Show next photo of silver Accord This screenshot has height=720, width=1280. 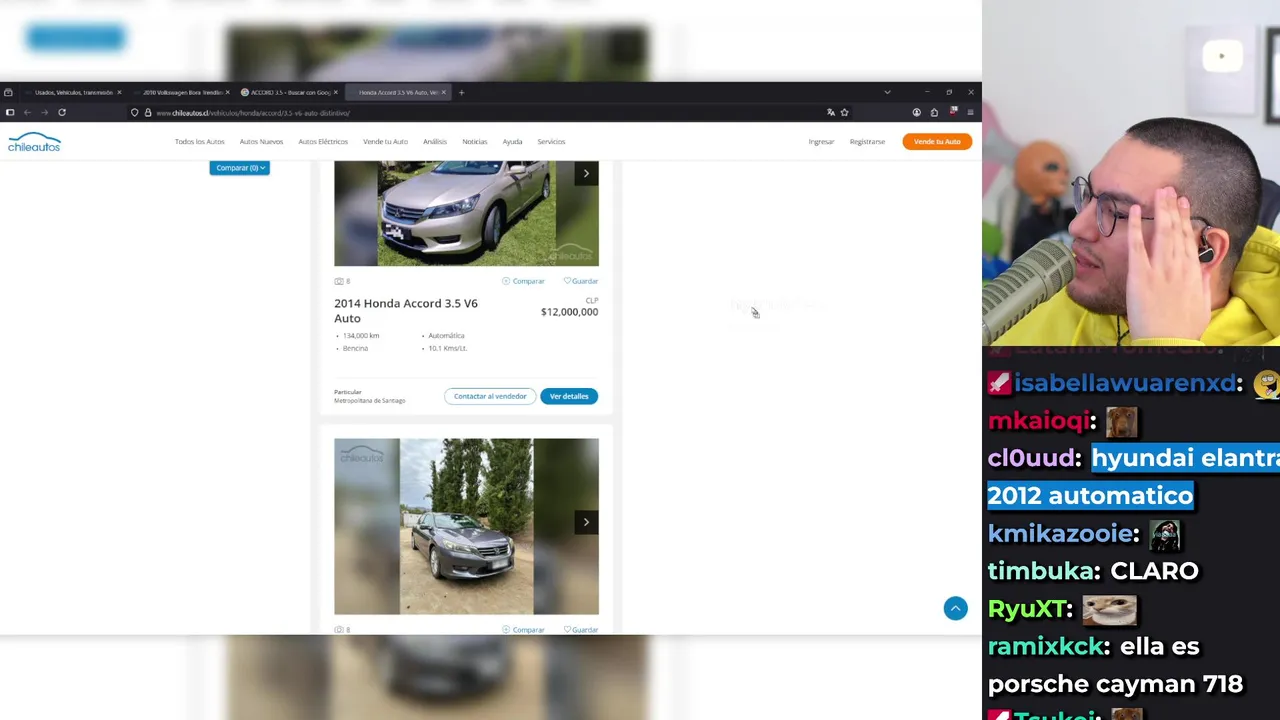pos(586,174)
